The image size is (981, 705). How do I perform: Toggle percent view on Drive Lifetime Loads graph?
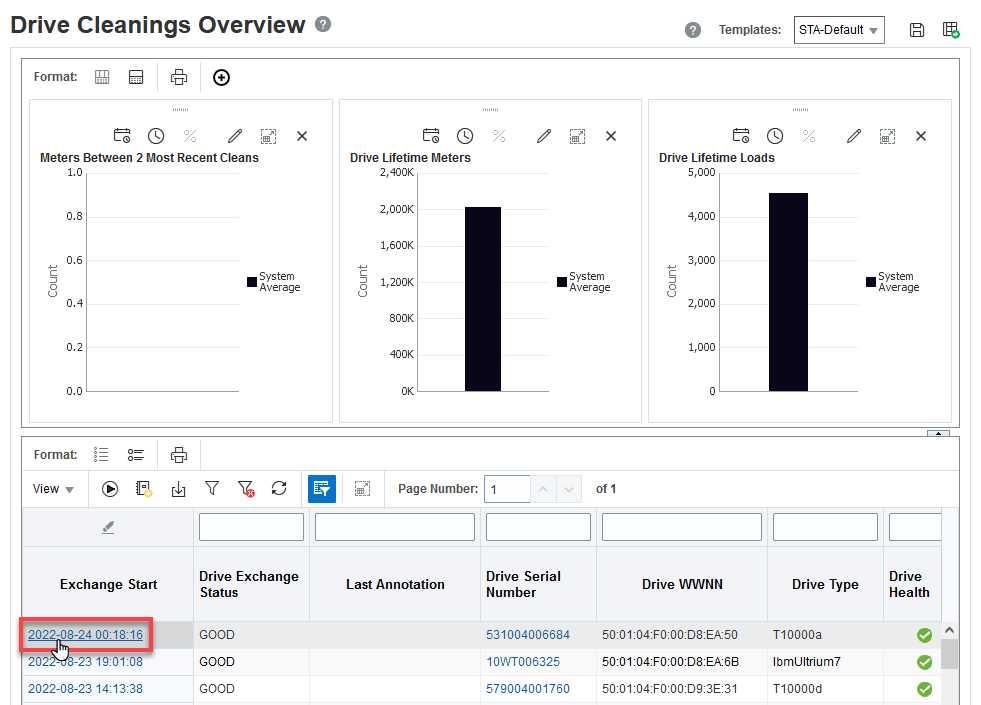click(809, 136)
